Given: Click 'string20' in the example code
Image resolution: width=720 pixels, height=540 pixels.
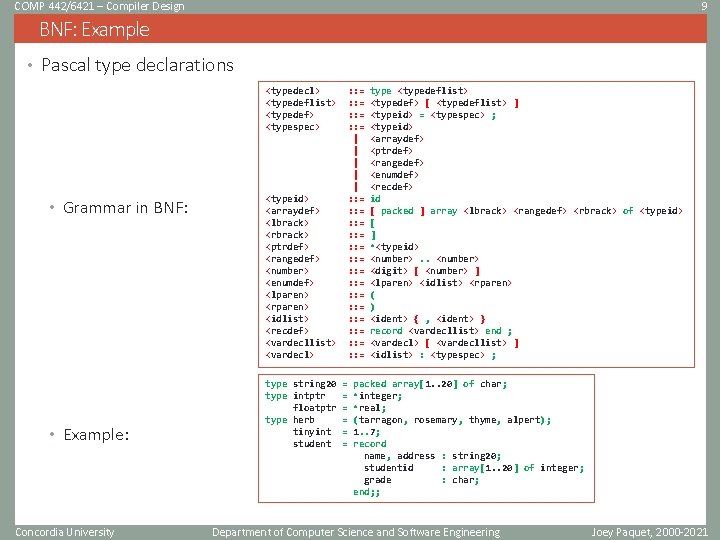Looking at the screenshot, I should coord(315,384).
